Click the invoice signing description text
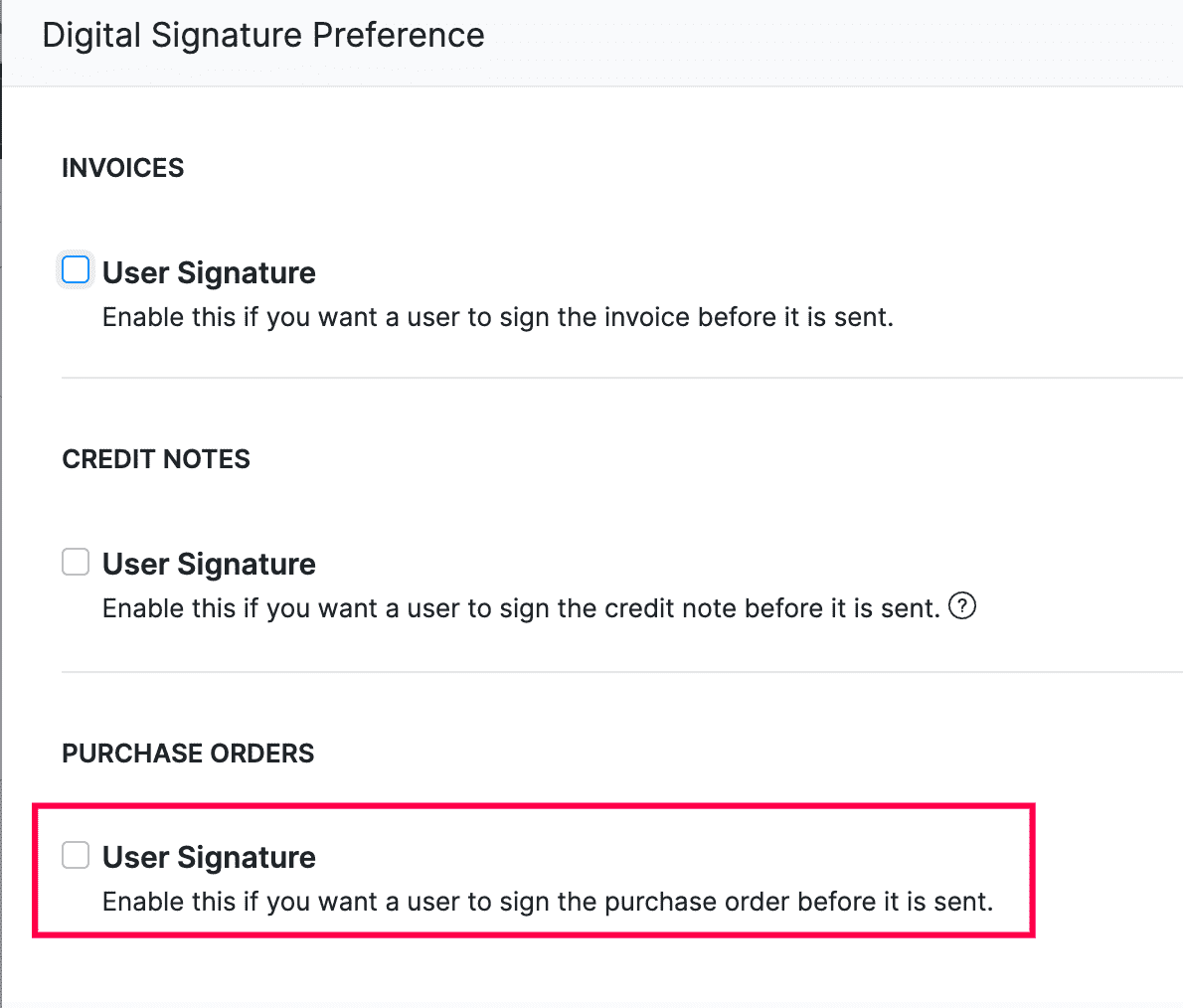 [497, 316]
